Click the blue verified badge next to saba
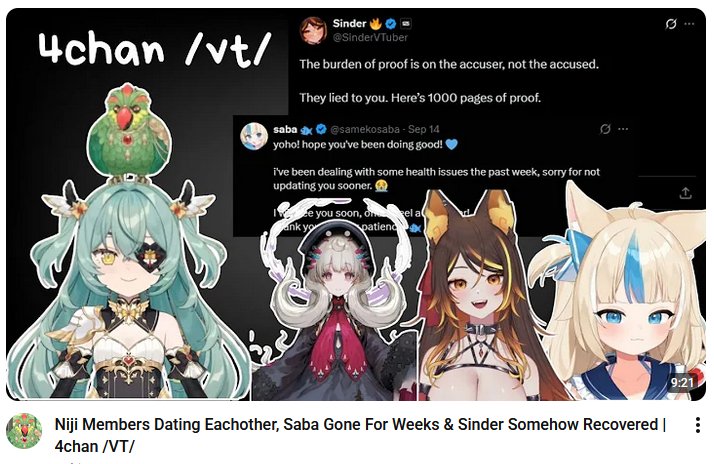Viewport: 714px width, 464px height. (x=321, y=129)
